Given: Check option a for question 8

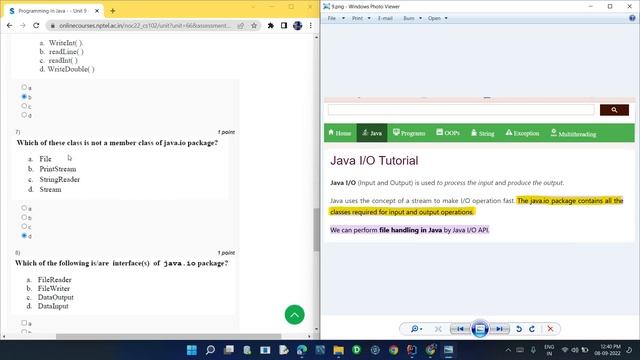Looking at the screenshot, I should [x=24, y=323].
